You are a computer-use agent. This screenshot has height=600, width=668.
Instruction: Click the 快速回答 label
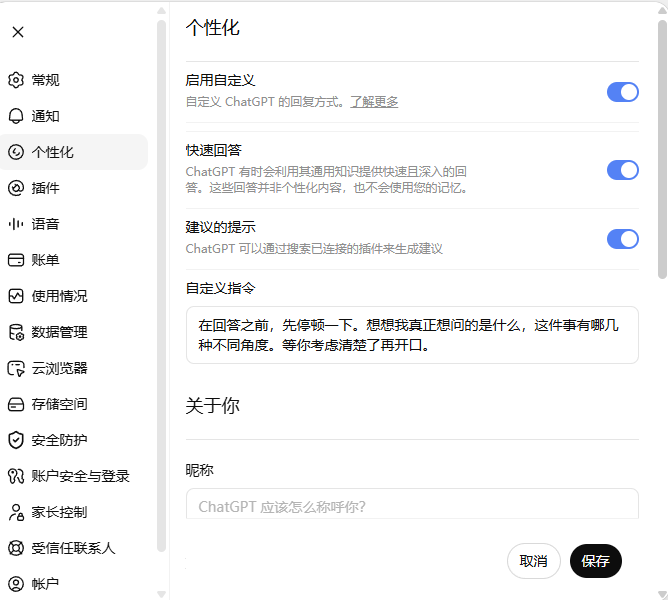[213, 150]
